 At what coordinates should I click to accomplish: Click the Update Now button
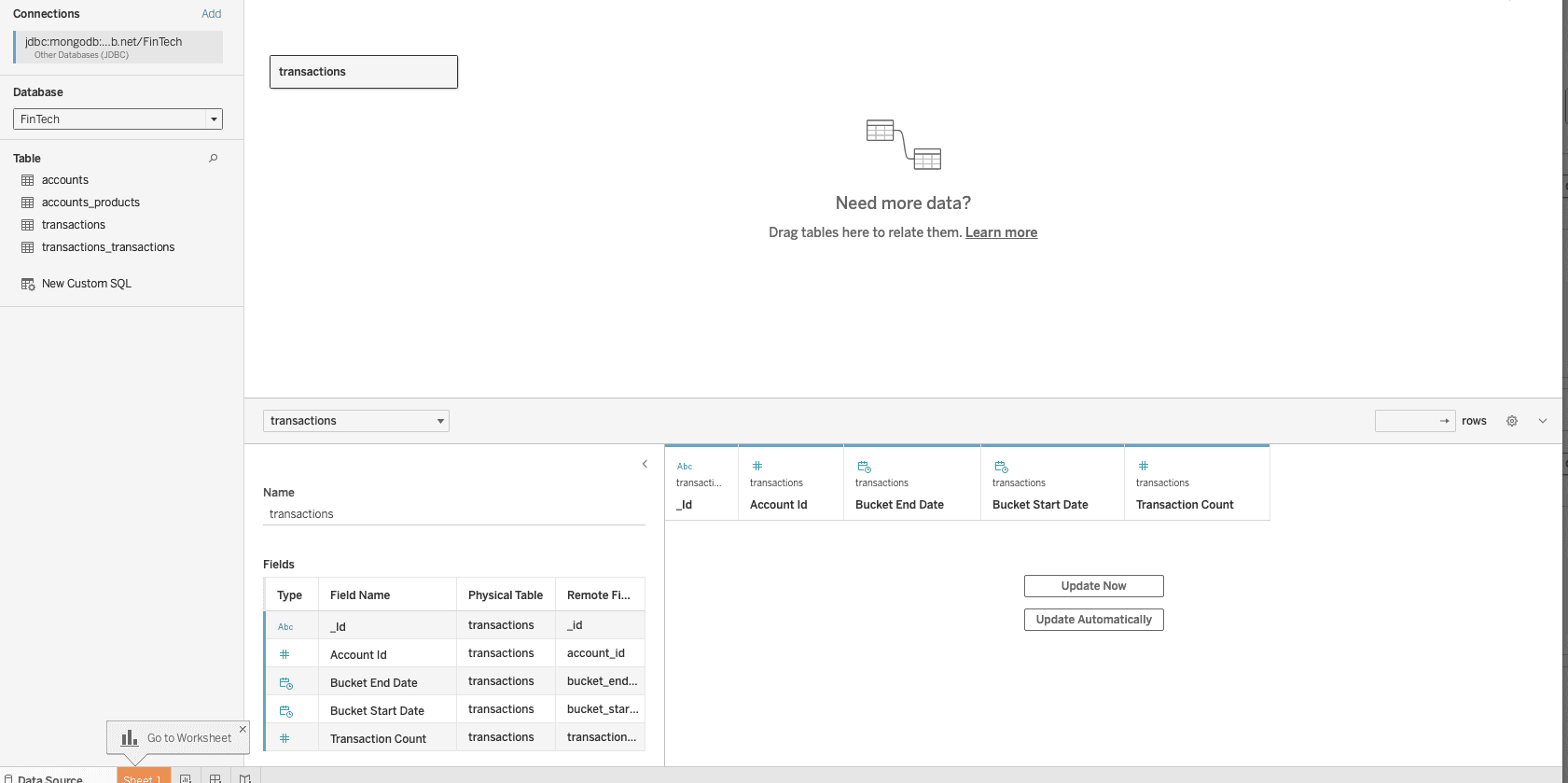1093,586
